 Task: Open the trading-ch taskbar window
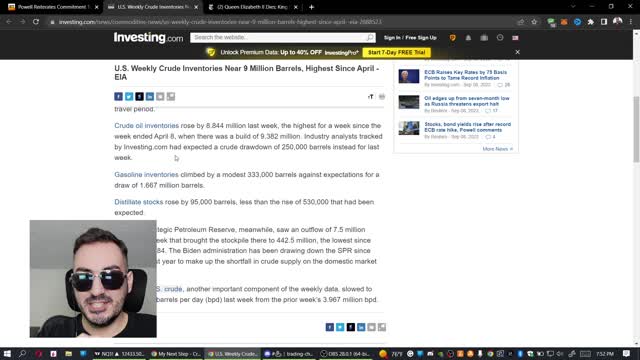(289, 354)
